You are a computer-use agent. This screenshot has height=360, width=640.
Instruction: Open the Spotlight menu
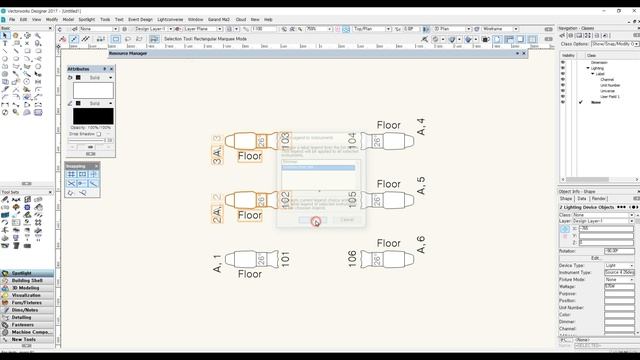coord(87,20)
